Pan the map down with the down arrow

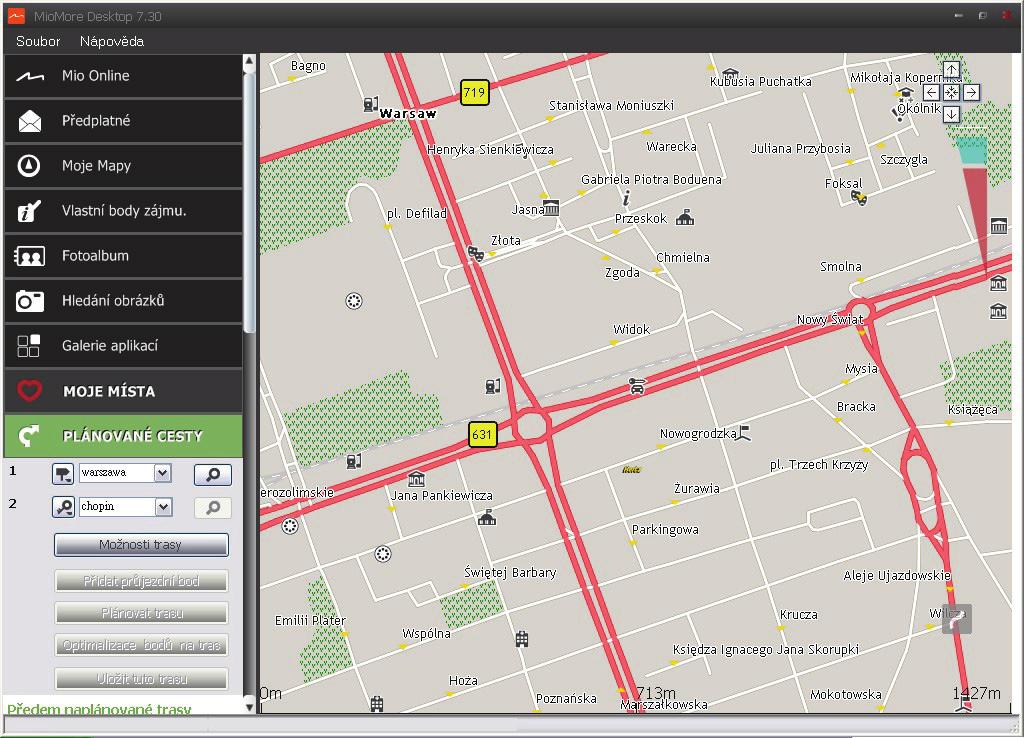point(952,114)
